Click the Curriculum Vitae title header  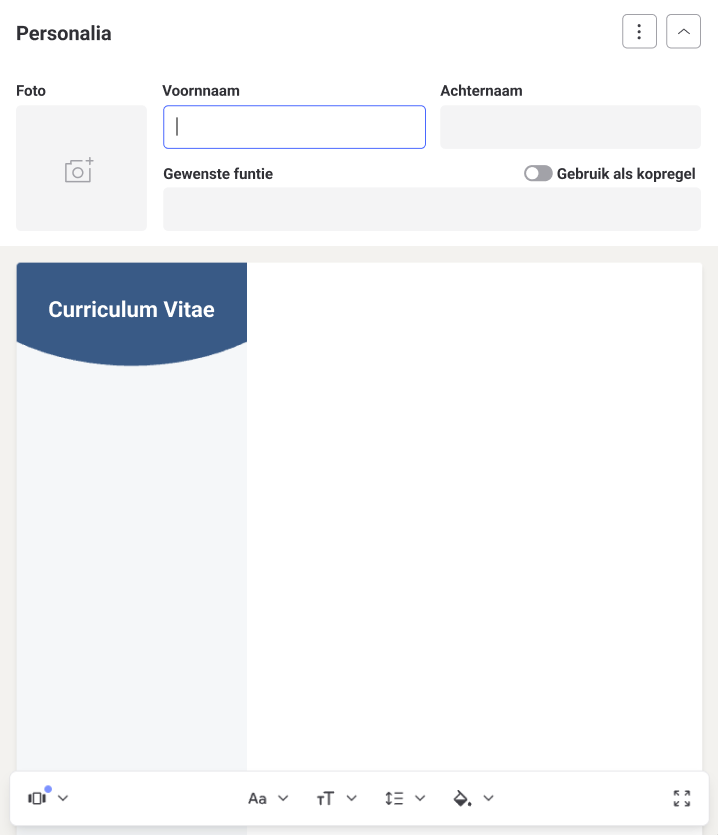point(131,309)
